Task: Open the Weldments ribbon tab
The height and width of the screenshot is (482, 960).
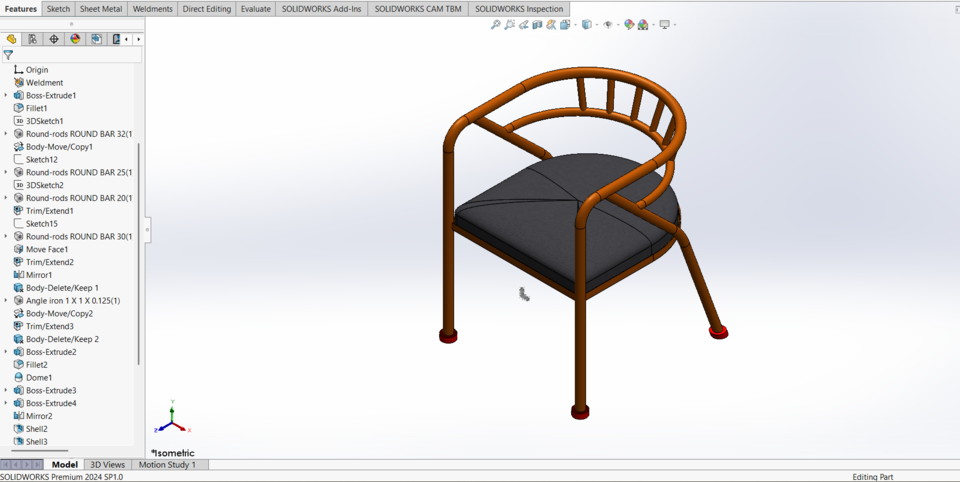Action: pos(152,9)
